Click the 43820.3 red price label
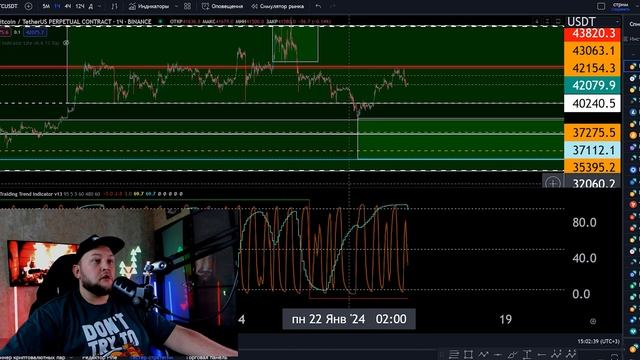 592,34
